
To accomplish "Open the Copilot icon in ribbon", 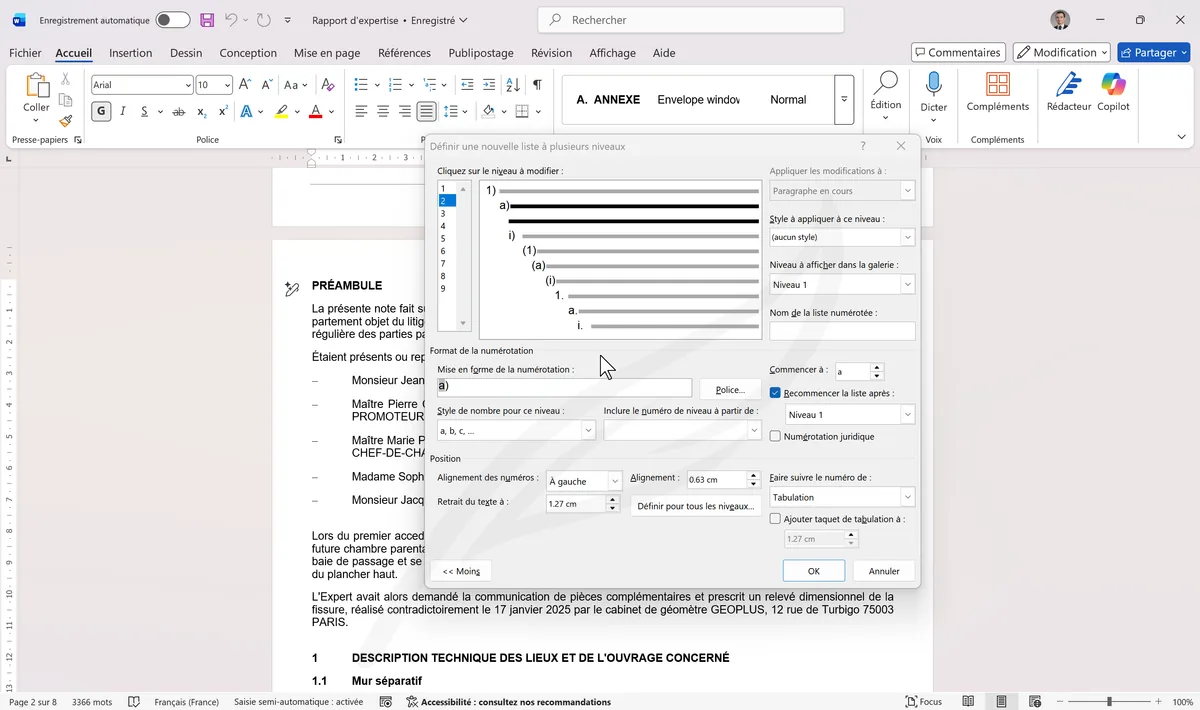I will 1113,85.
